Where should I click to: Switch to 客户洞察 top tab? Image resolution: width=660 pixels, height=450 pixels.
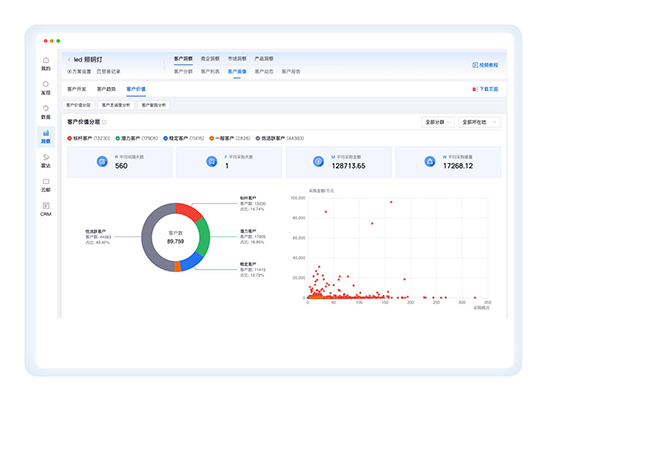click(183, 59)
